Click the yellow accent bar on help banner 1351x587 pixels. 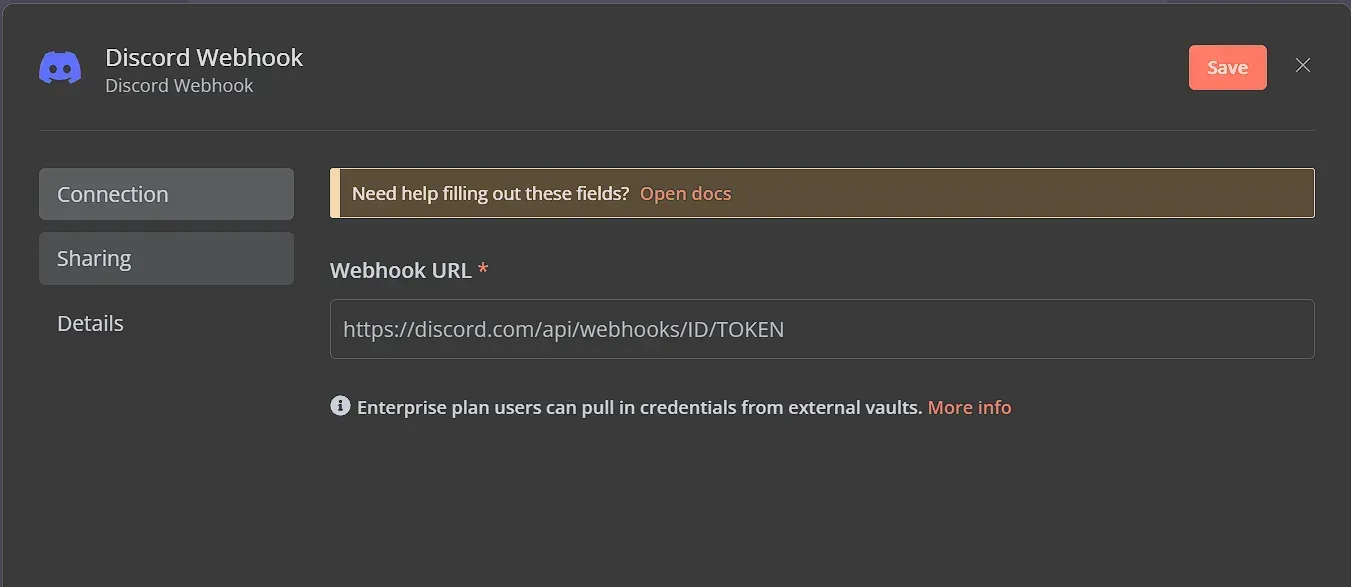335,193
